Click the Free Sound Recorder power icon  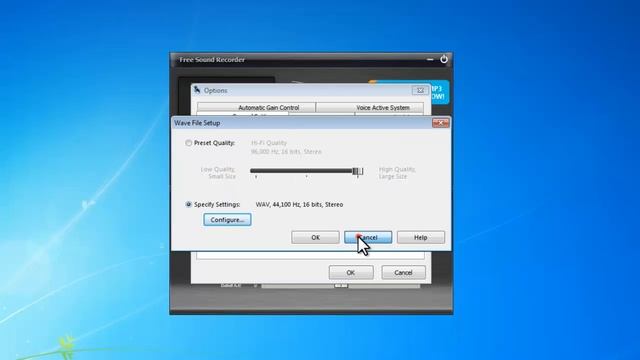(444, 59)
